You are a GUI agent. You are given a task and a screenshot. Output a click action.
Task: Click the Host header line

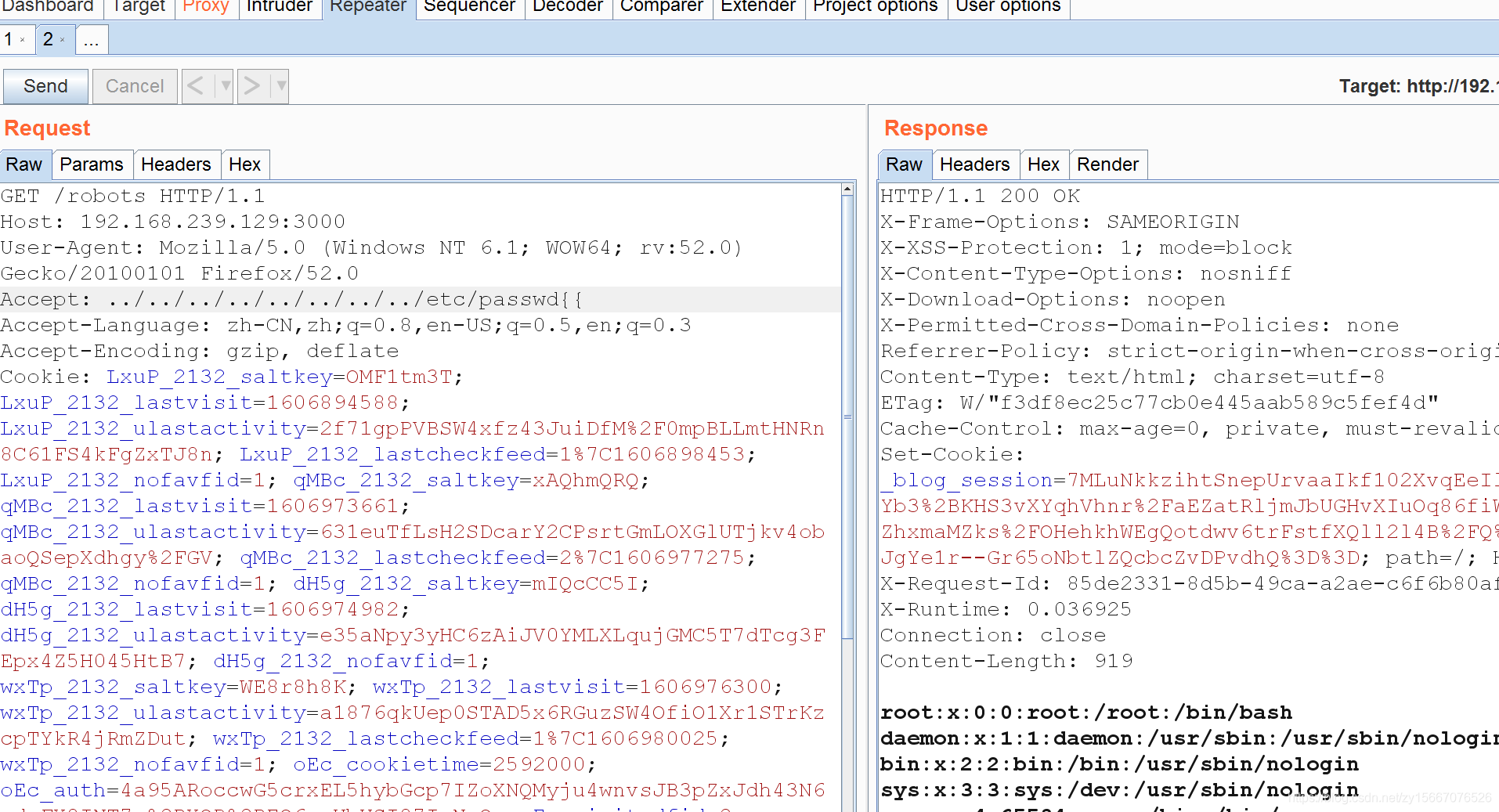(x=173, y=222)
